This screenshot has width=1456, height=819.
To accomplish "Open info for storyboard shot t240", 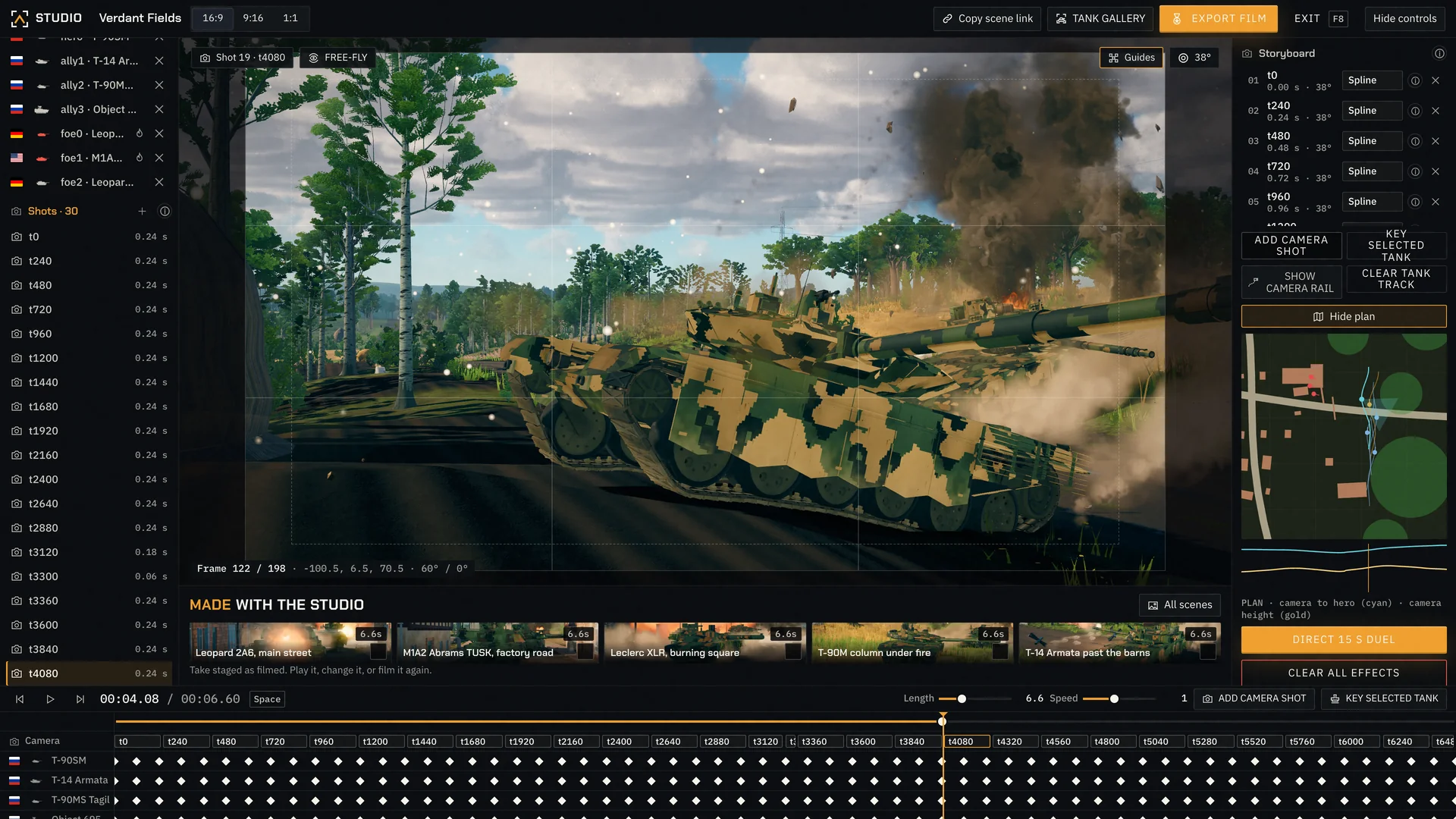I will coord(1415,111).
